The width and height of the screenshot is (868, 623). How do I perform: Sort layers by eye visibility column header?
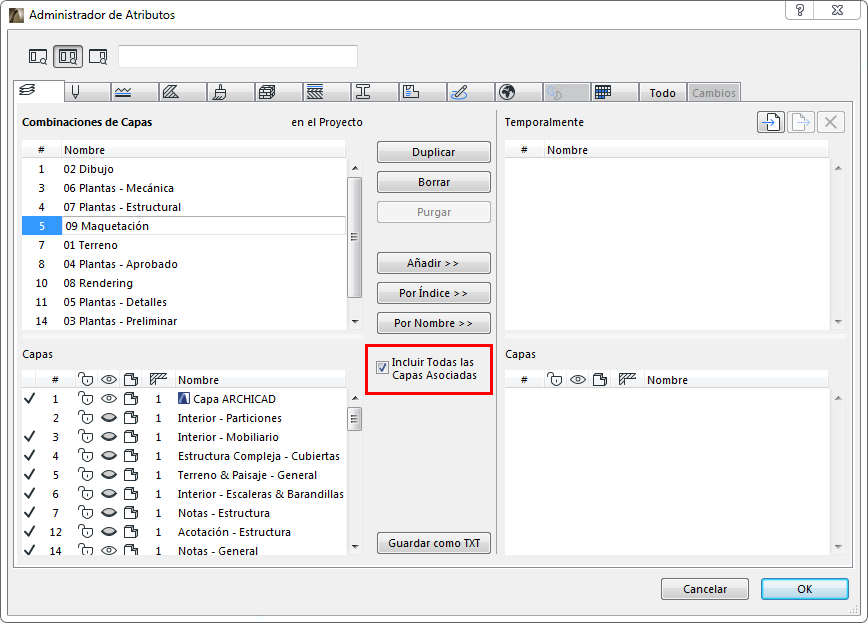tap(109, 380)
